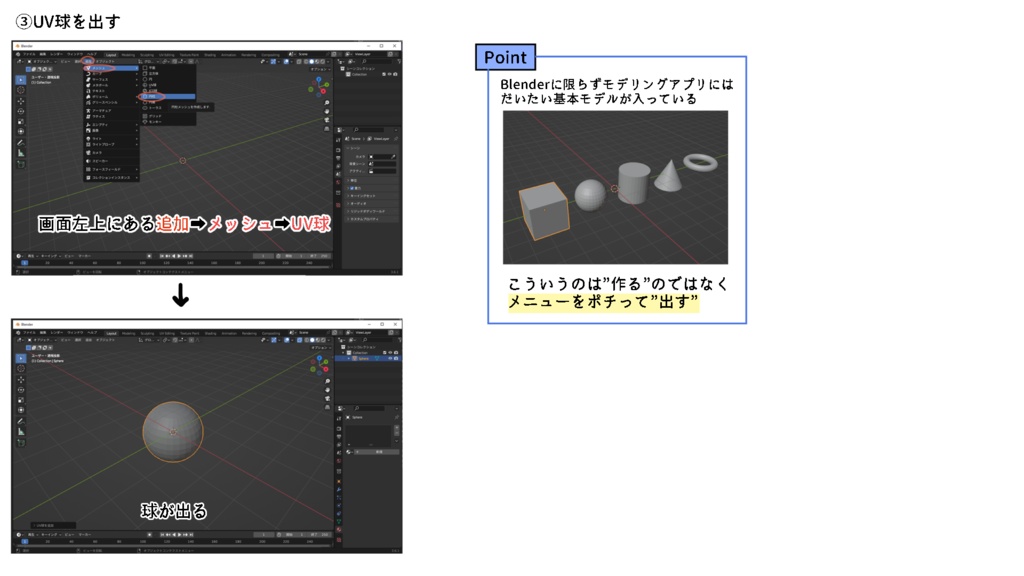Select the Cursor tool below the select tool
Screen dimensions: 1024x576
pyautogui.click(x=21, y=368)
